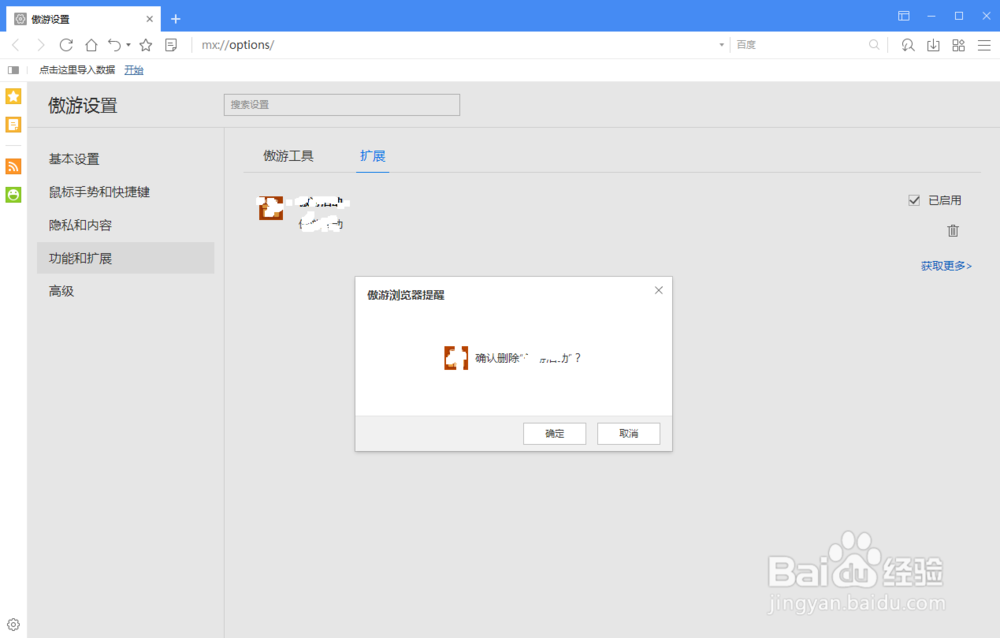Click the 百度 search box
Viewport: 1000px width, 638px height.
[799, 45]
